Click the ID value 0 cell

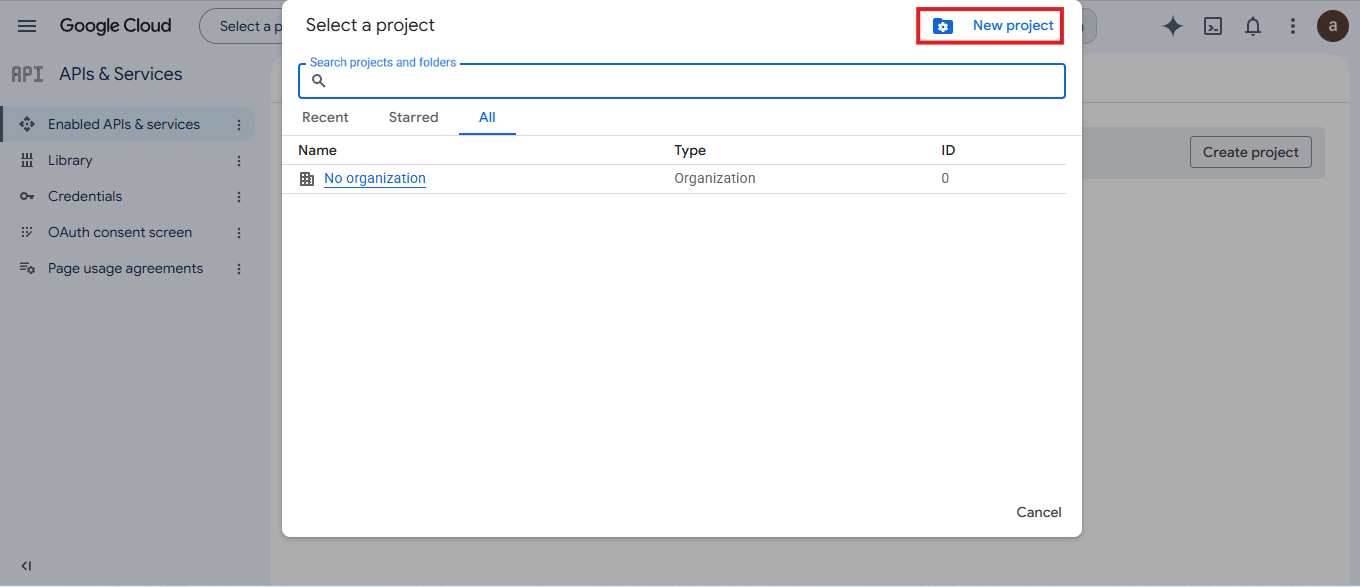[x=945, y=178]
